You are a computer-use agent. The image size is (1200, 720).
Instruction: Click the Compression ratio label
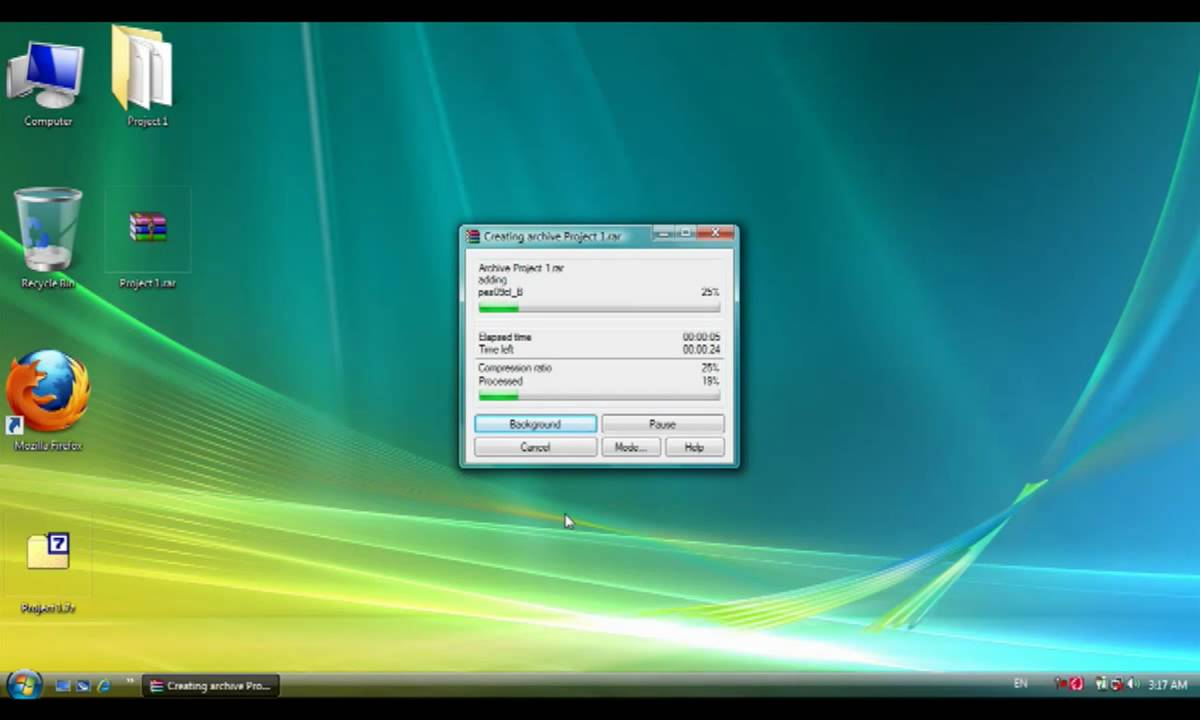tap(515, 368)
